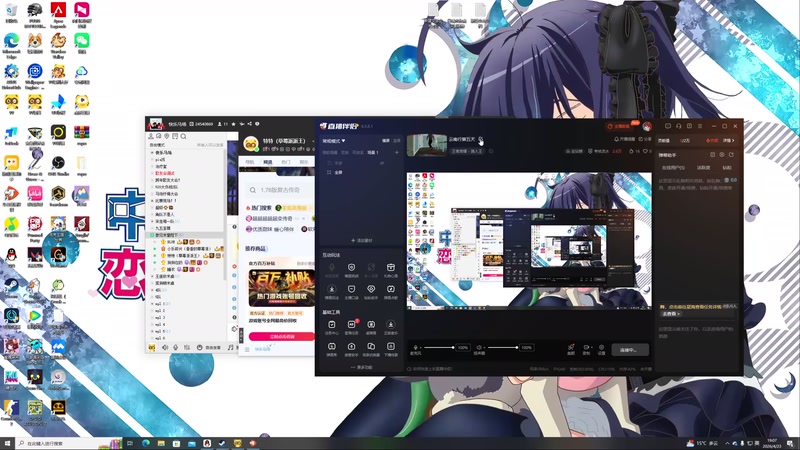Open the hamburger menu in the streaming app title bar
This screenshot has width=800, height=450.
point(700,126)
